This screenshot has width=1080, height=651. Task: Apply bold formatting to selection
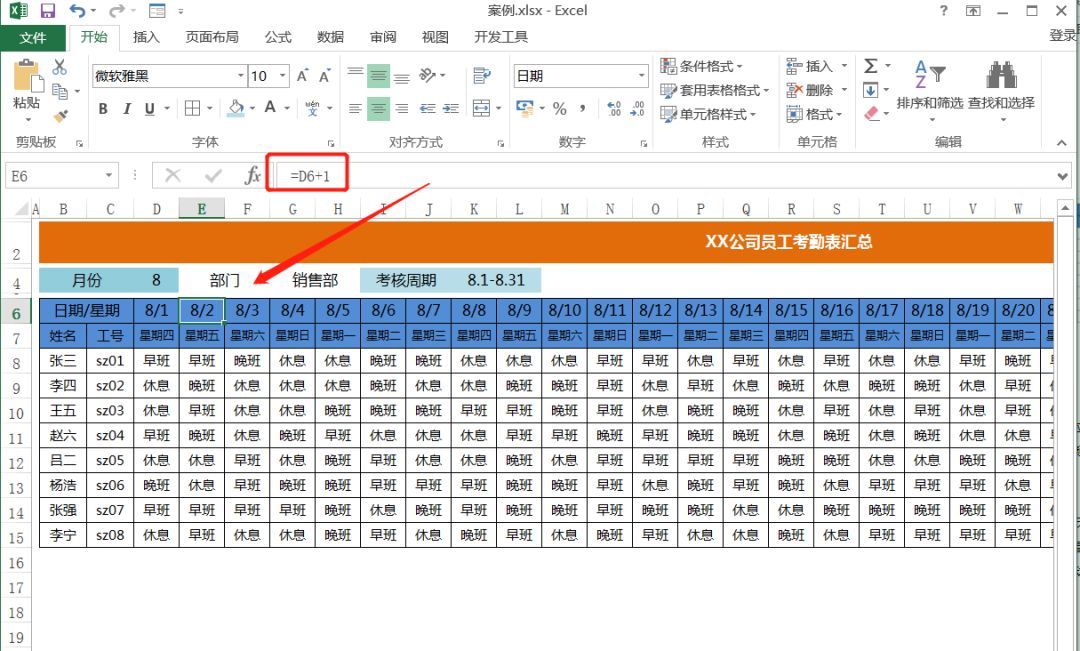click(x=103, y=110)
